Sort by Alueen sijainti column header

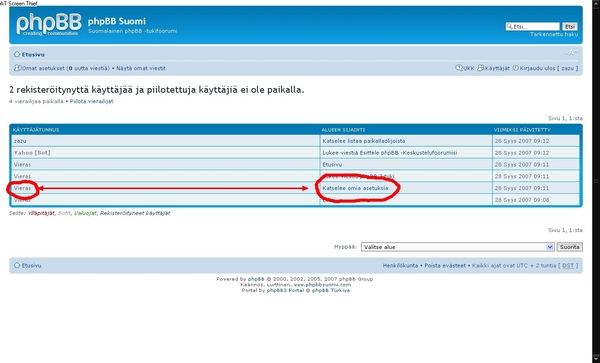pyautogui.click(x=343, y=130)
